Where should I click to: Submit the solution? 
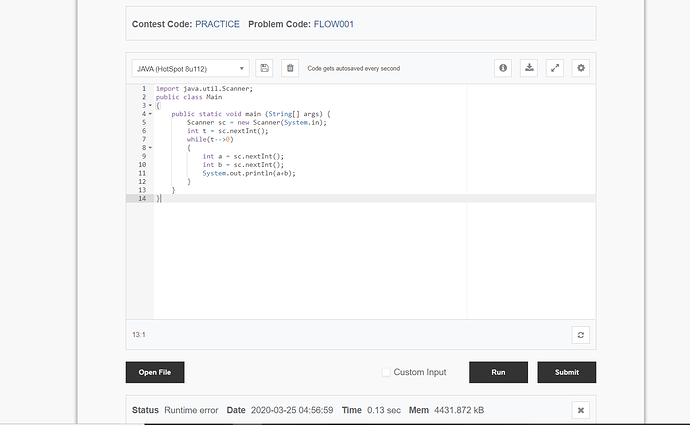pos(567,372)
